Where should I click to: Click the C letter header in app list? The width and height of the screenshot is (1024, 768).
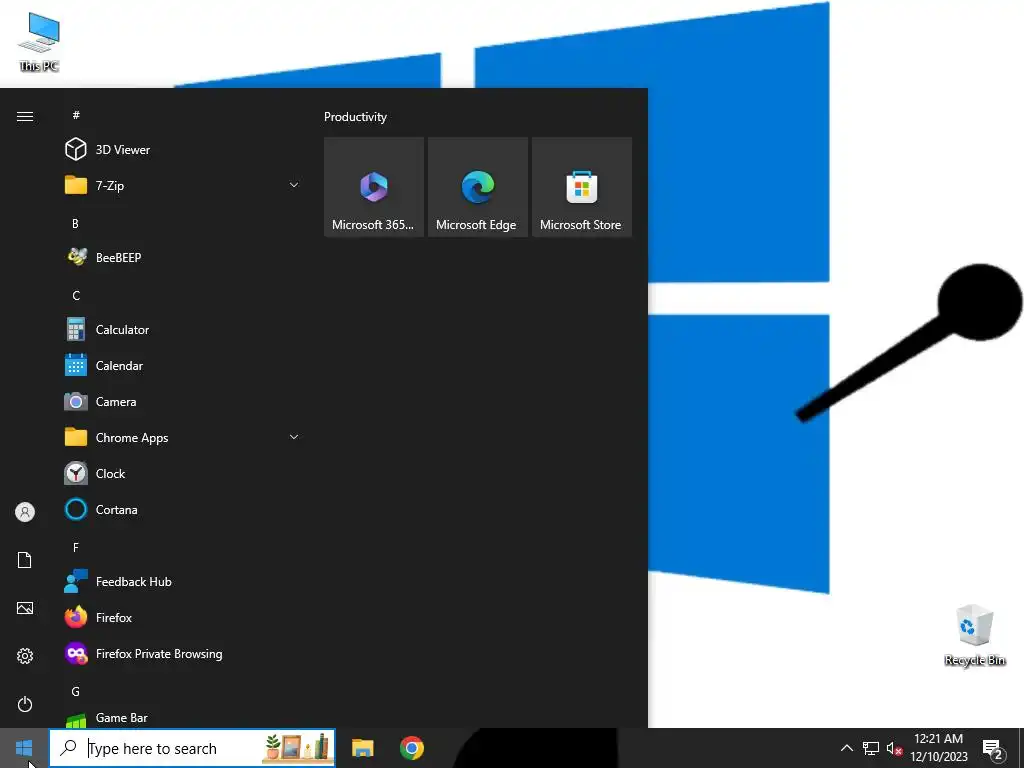point(76,296)
